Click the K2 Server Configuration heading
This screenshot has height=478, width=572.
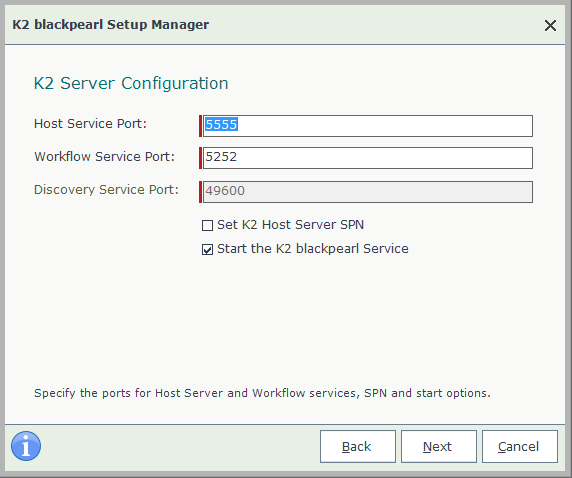[131, 83]
